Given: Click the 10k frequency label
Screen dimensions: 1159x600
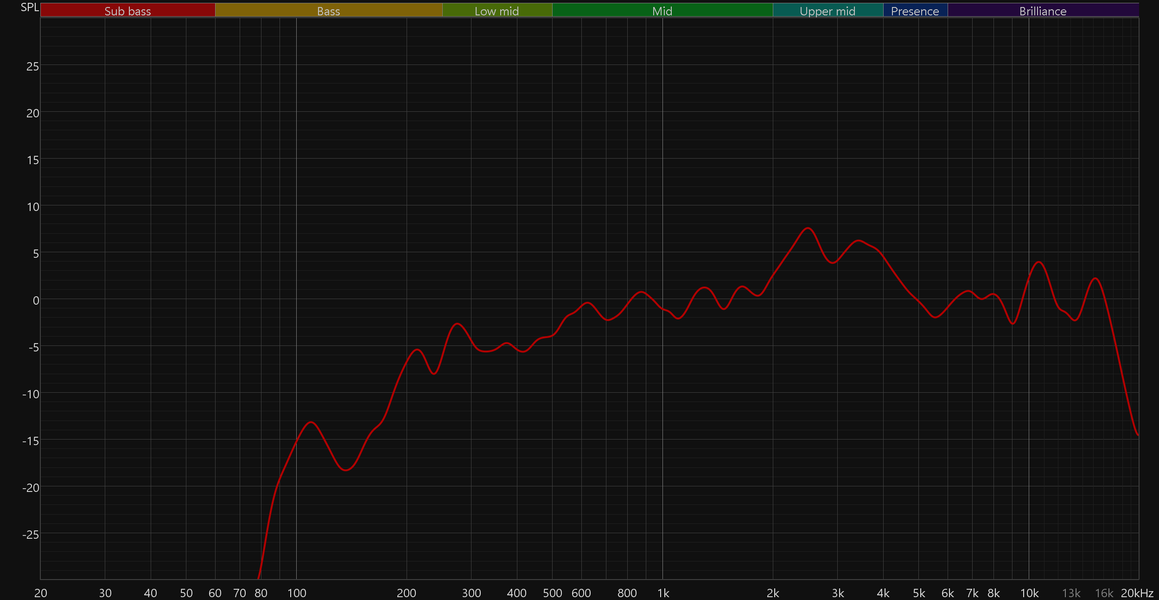Looking at the screenshot, I should (x=1029, y=593).
